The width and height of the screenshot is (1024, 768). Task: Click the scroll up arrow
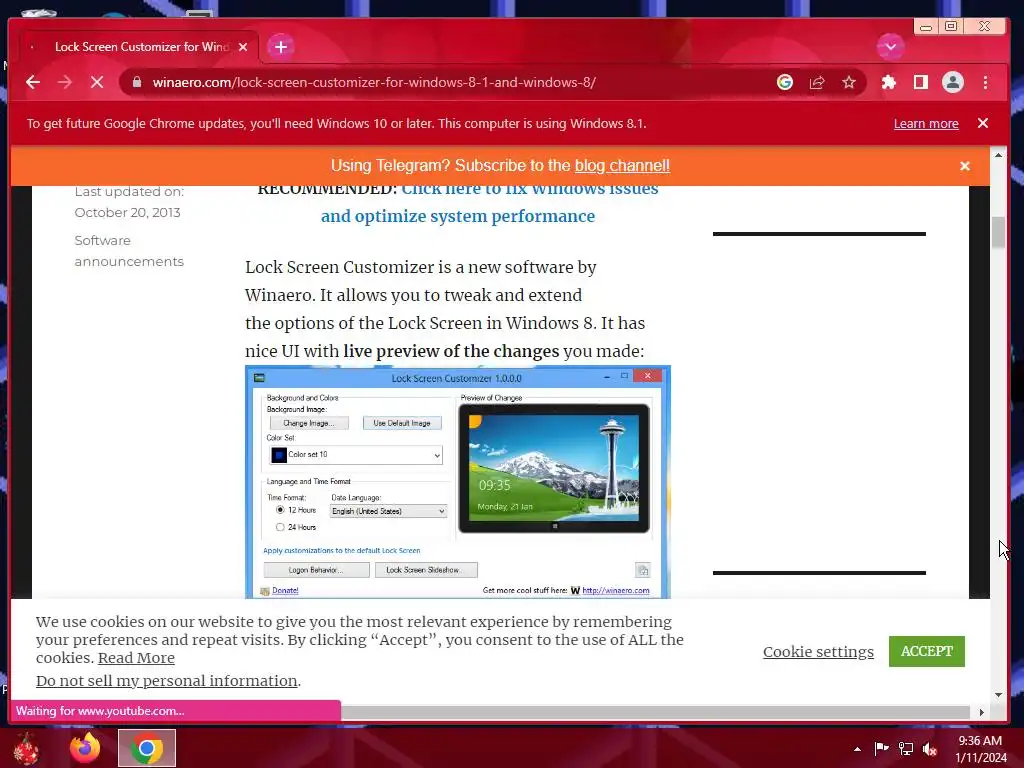point(998,155)
